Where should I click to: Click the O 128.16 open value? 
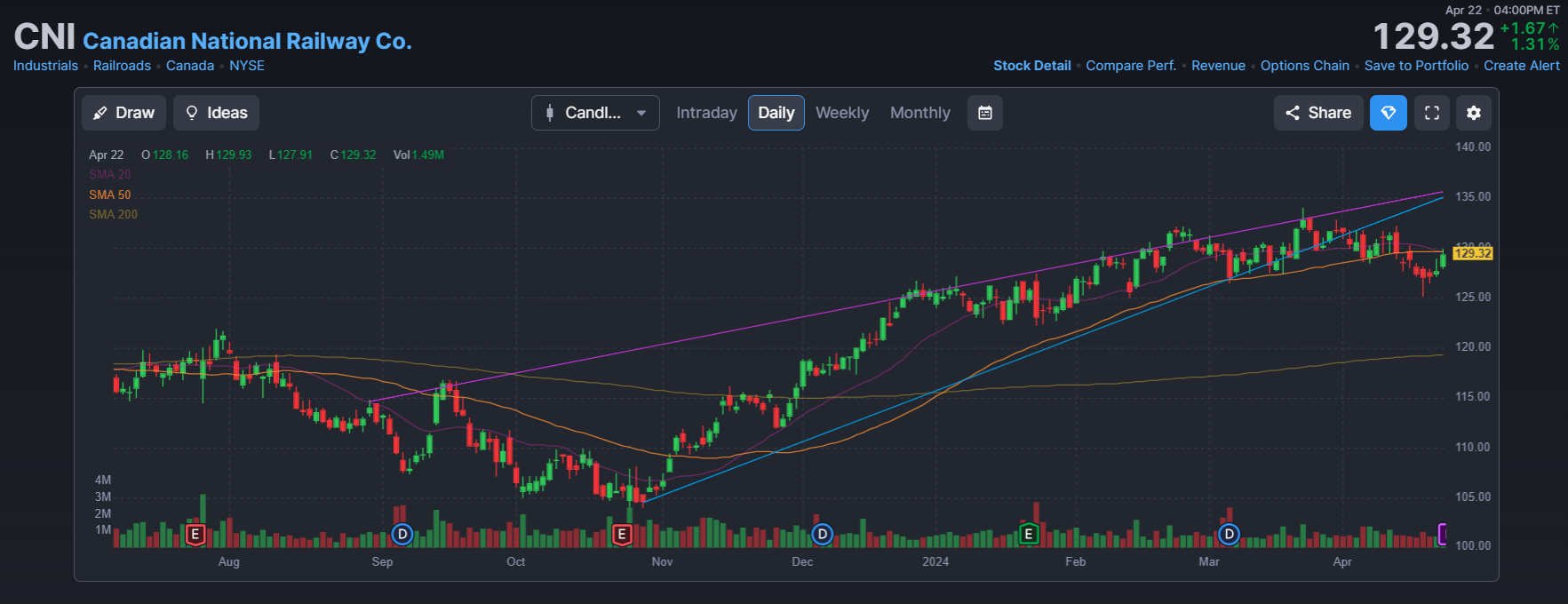click(x=165, y=155)
